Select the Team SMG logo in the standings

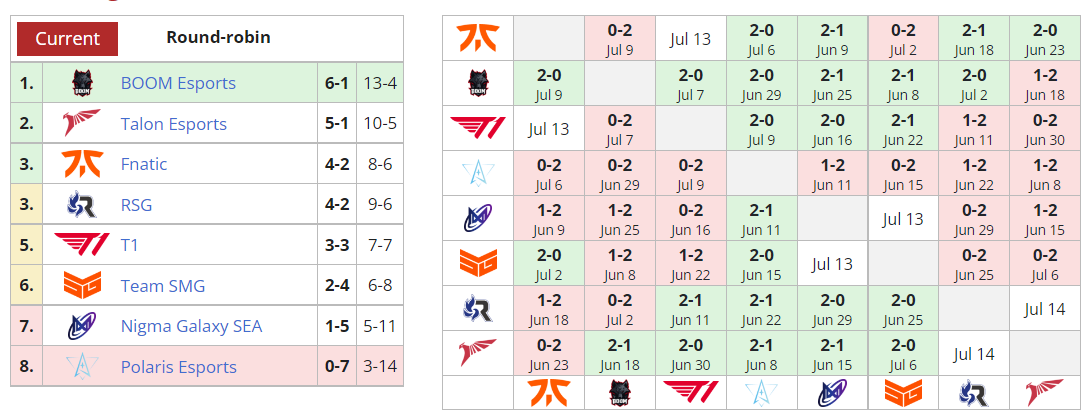(x=82, y=286)
